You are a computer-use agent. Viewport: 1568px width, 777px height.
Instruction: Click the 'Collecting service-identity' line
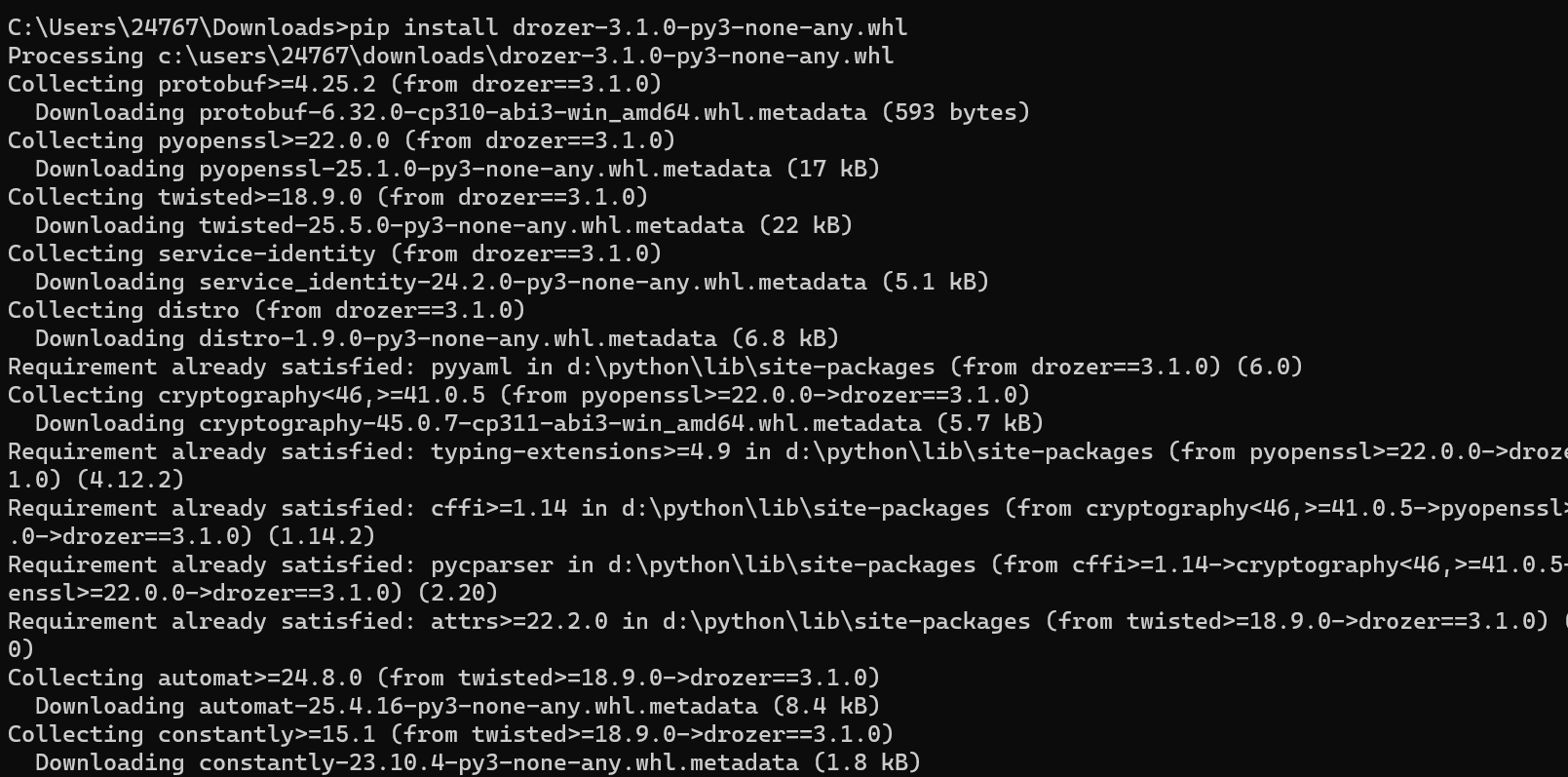334,253
